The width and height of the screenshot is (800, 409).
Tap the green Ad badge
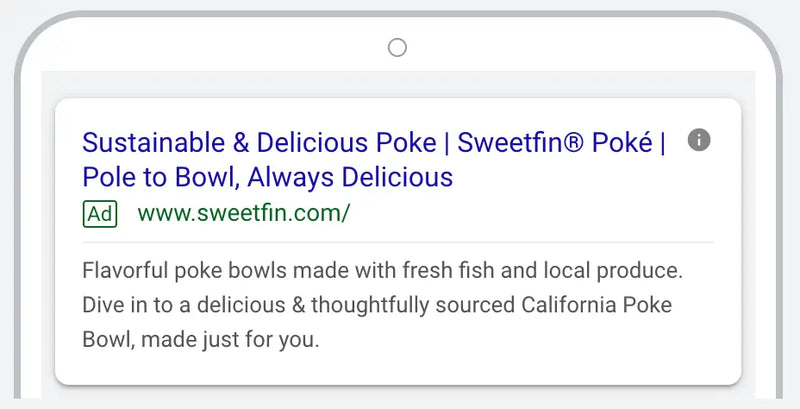point(100,213)
